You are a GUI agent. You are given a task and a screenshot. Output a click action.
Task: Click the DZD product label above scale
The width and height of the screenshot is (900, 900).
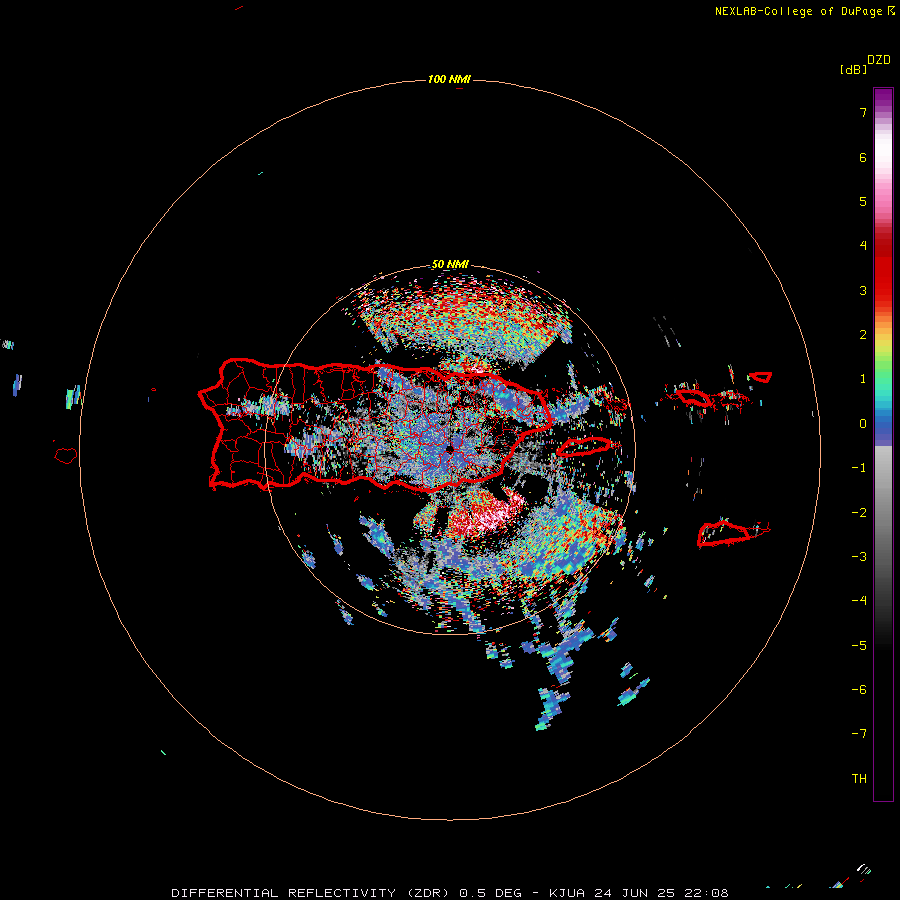click(x=879, y=60)
